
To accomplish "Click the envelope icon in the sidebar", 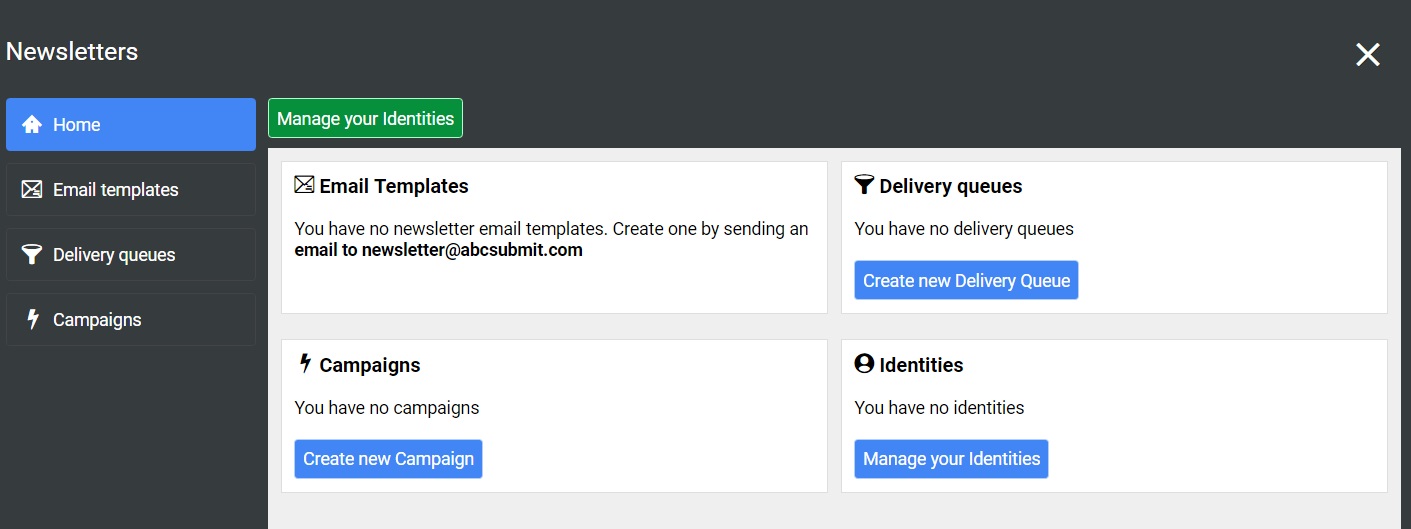I will click(x=32, y=190).
